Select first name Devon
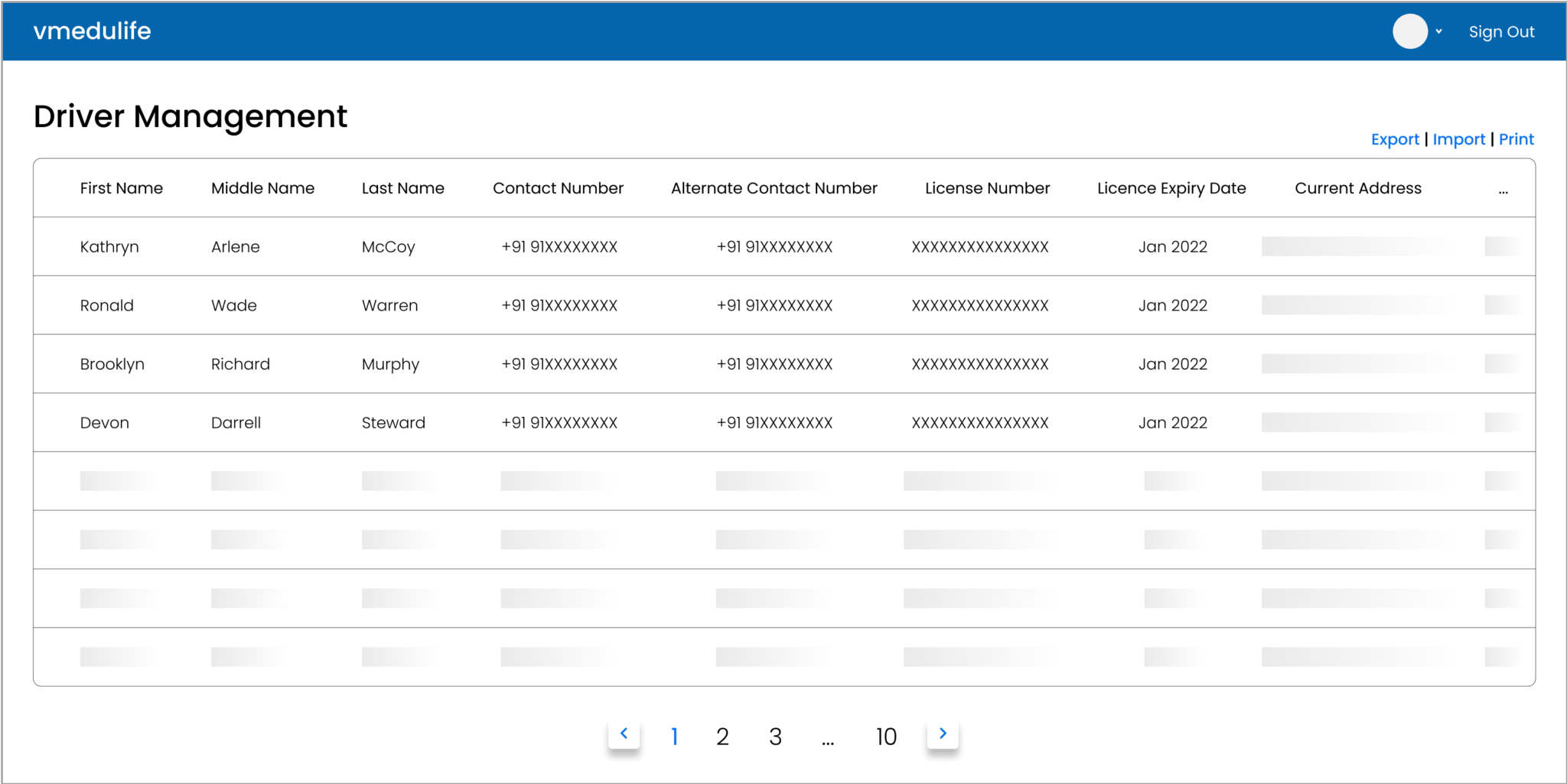Screen dimensions: 1567x784 pos(104,423)
